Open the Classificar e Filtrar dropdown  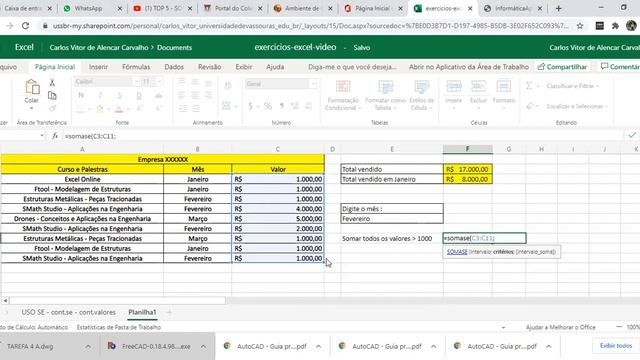click(573, 86)
